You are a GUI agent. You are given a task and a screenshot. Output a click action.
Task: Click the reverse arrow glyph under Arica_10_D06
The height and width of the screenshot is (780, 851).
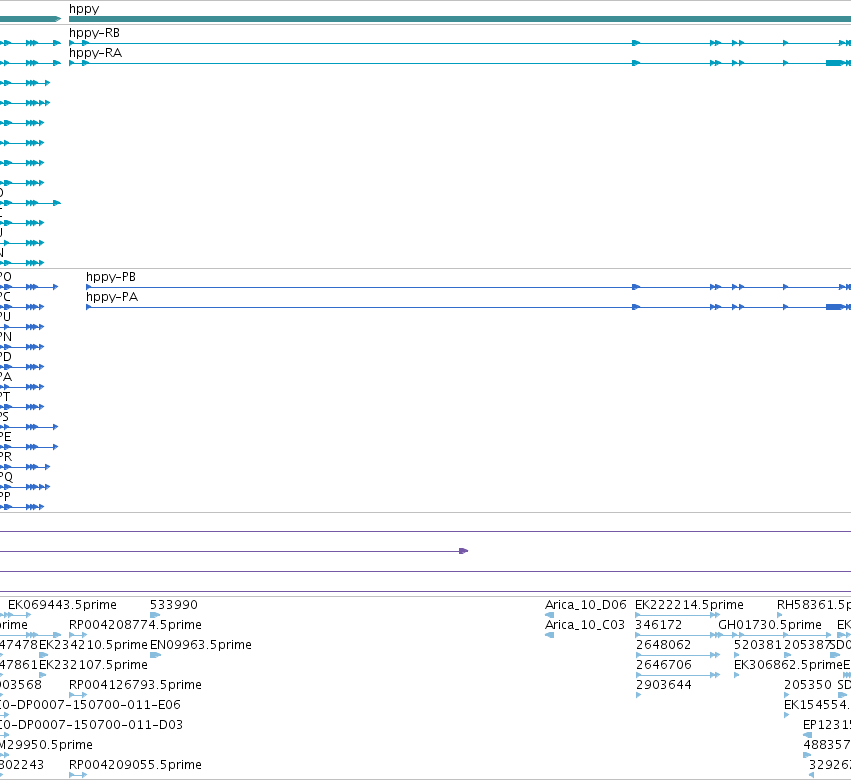(x=549, y=615)
